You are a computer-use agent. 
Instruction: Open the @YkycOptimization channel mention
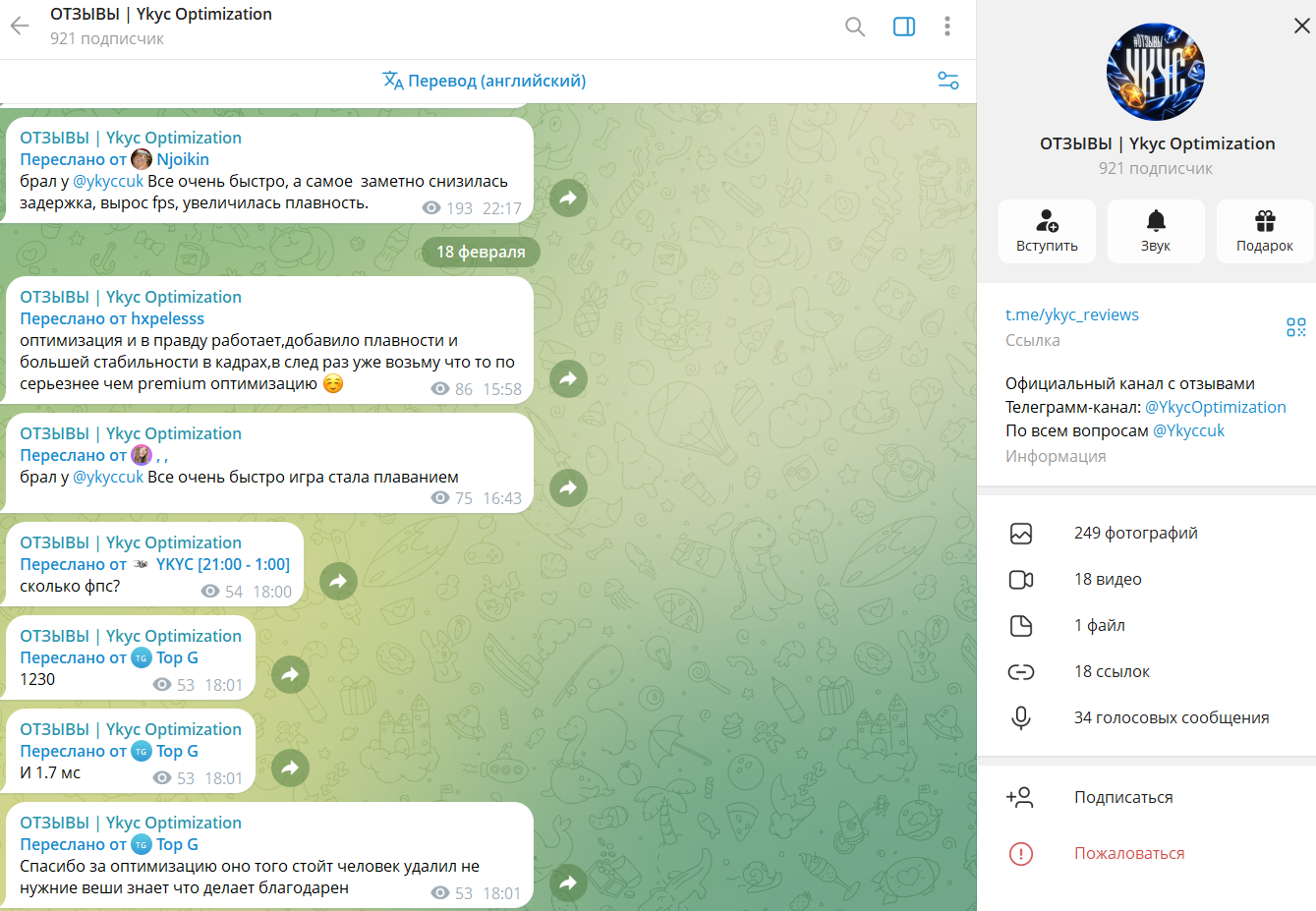point(1216,407)
